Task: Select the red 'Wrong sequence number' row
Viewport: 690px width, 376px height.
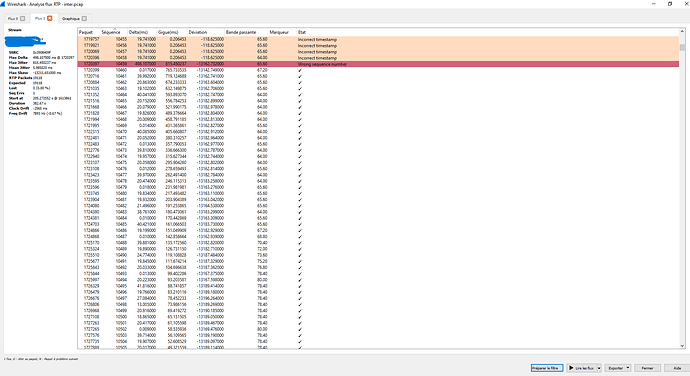Action: coord(378,64)
